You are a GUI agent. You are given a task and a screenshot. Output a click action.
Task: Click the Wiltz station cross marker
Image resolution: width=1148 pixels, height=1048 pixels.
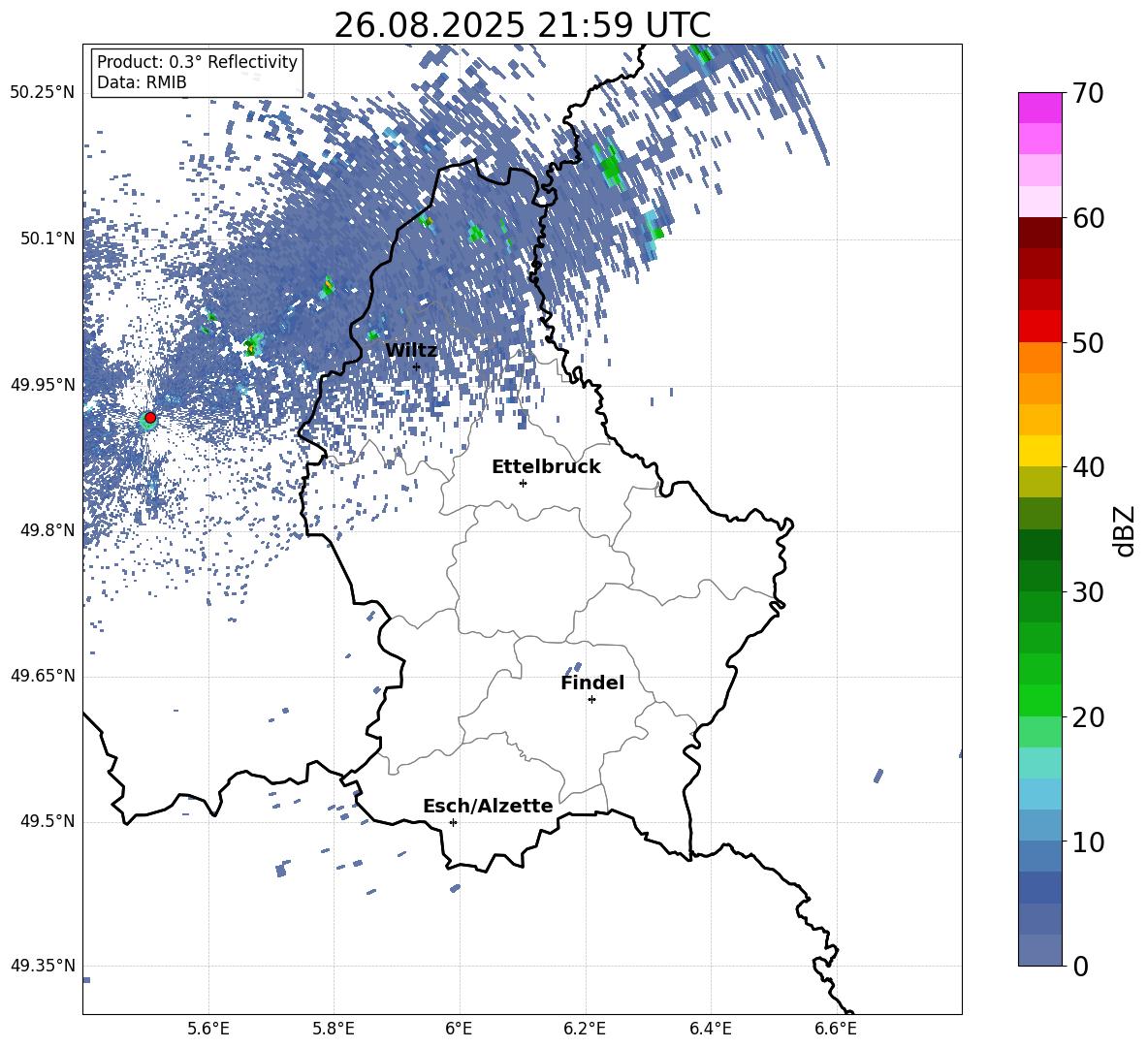[417, 366]
